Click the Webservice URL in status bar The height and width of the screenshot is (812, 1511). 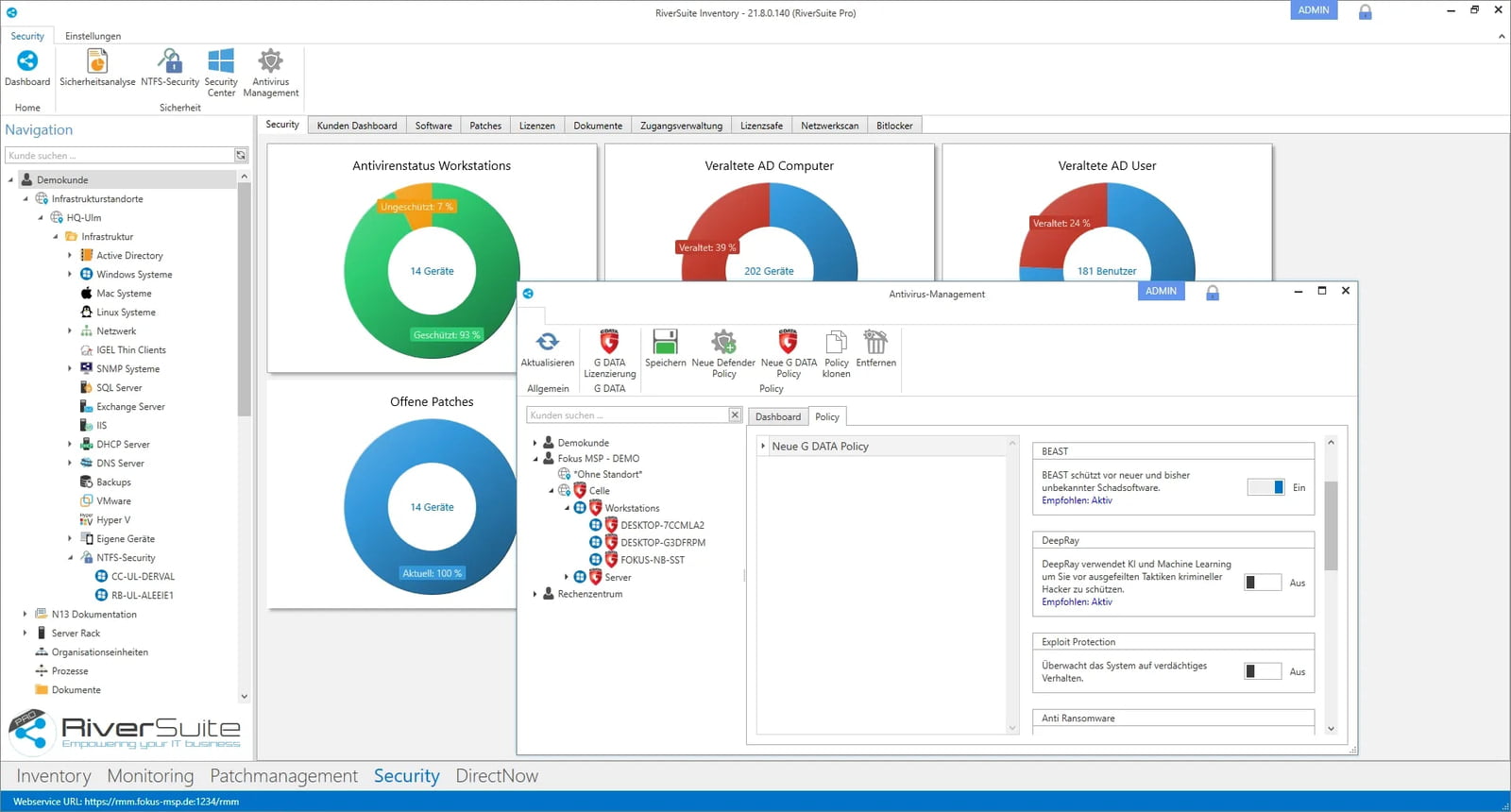tap(126, 802)
